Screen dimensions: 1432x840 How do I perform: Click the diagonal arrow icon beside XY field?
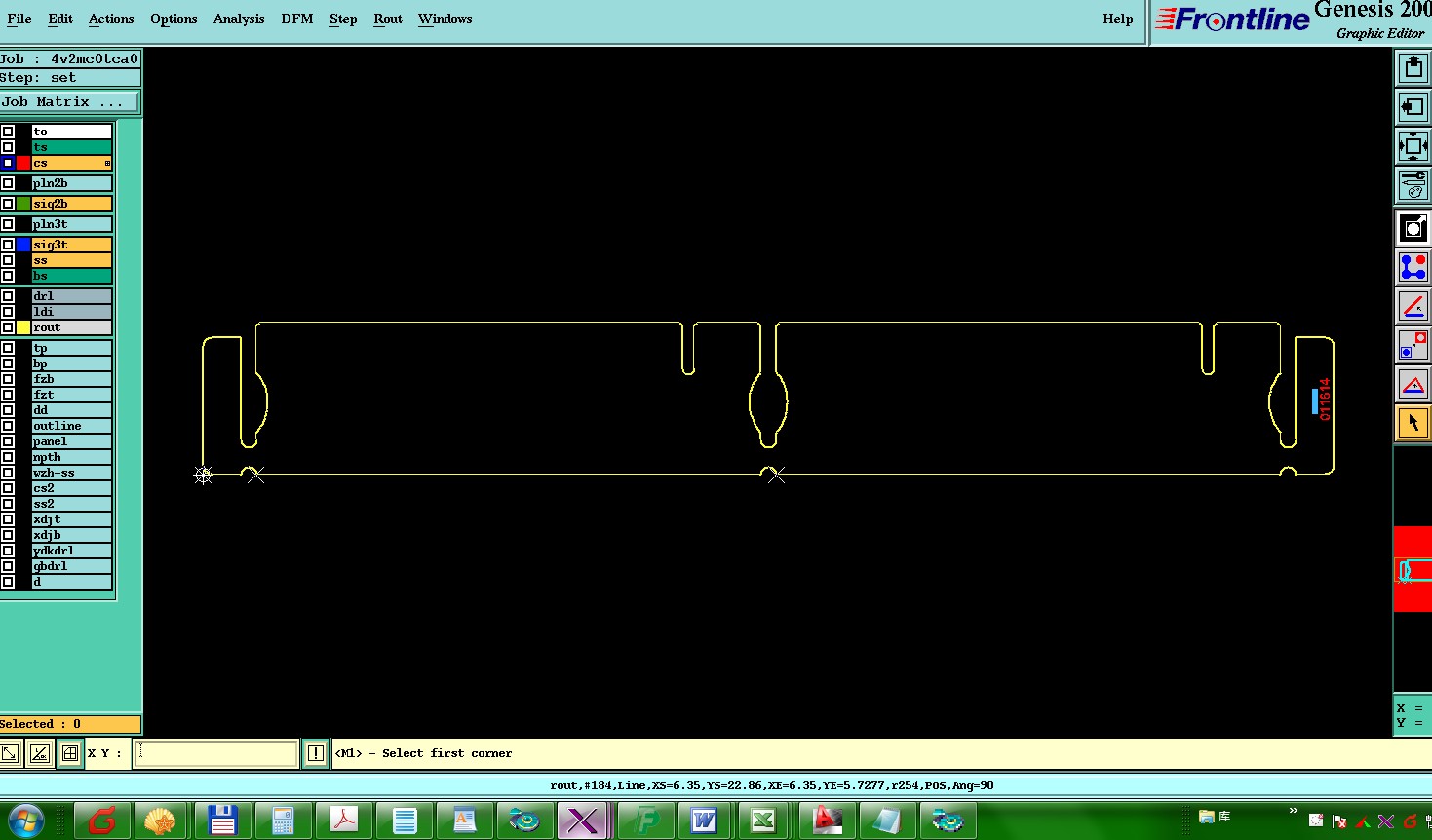point(10,753)
